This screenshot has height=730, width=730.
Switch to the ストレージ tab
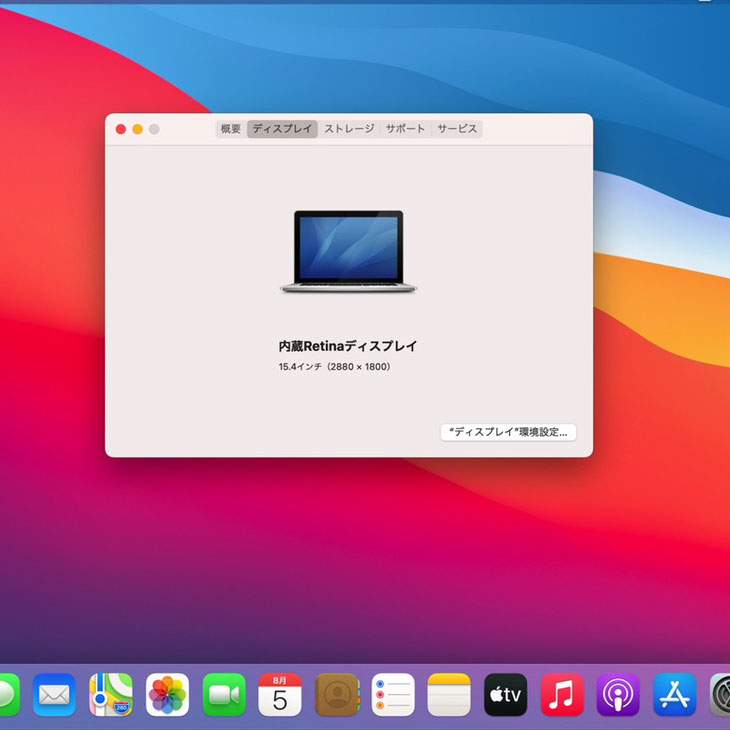click(349, 129)
